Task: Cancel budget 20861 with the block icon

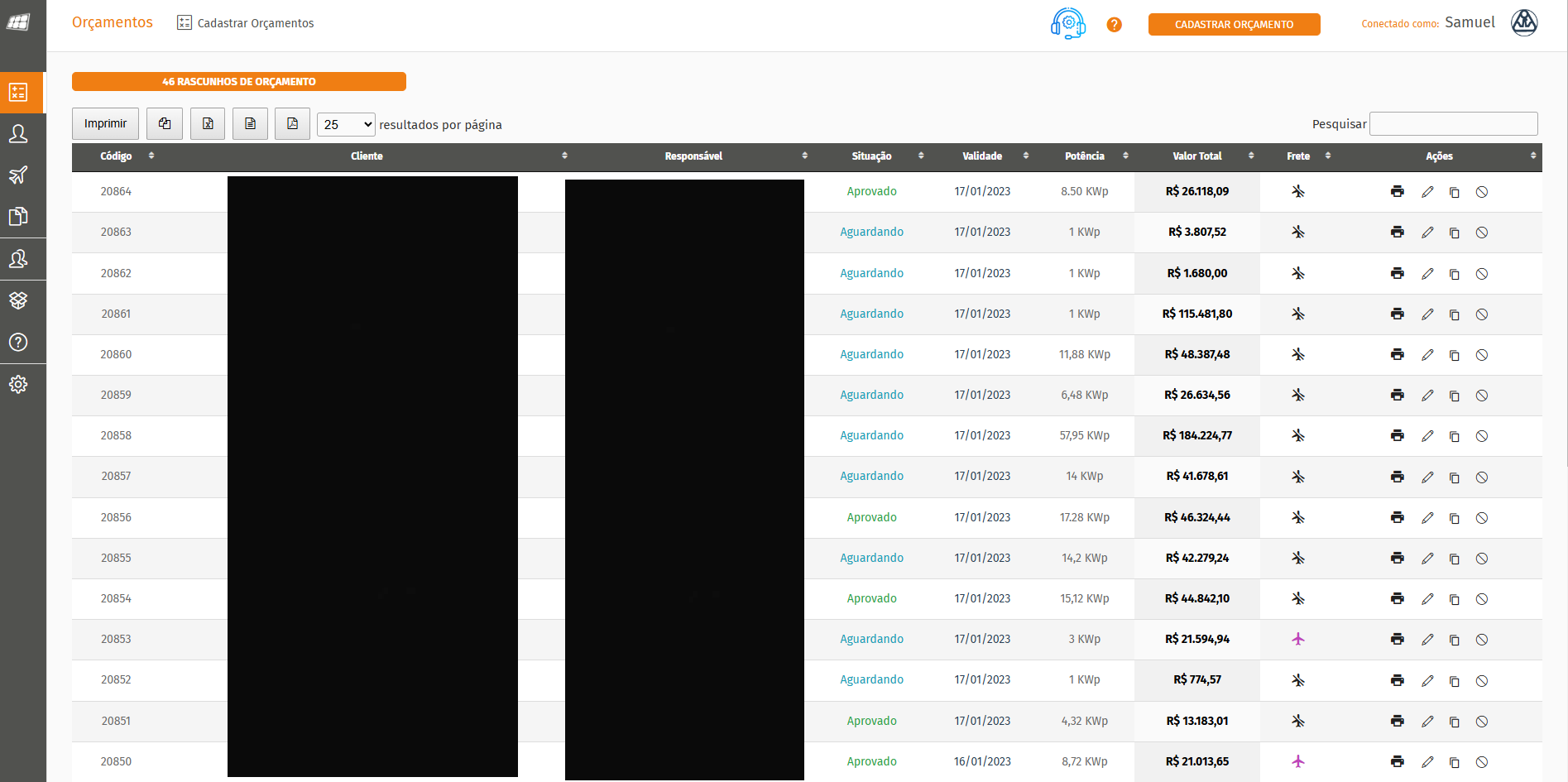Action: coord(1482,314)
